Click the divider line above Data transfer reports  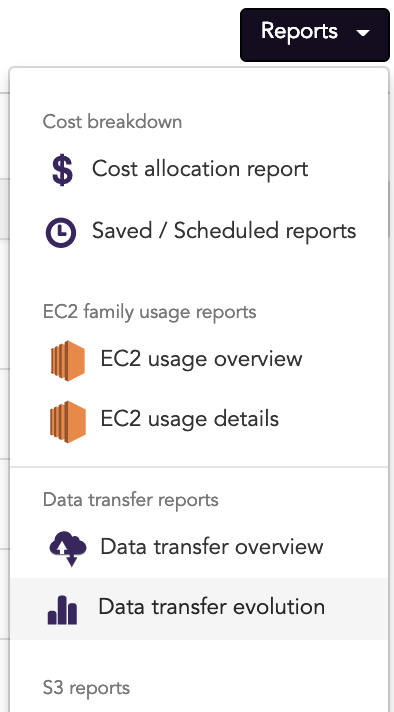pos(200,467)
